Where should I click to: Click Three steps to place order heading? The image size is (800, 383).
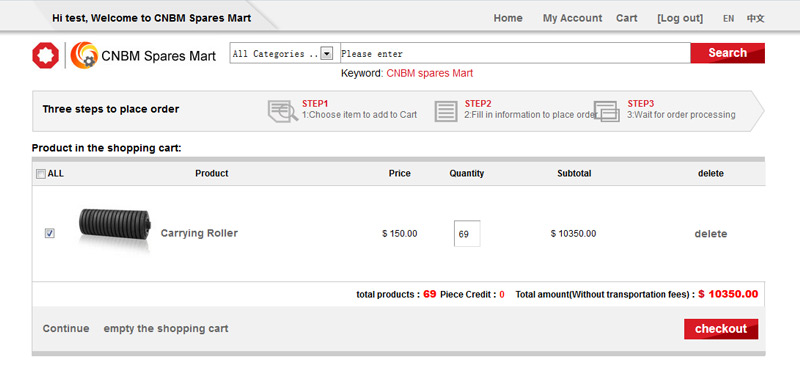[111, 109]
